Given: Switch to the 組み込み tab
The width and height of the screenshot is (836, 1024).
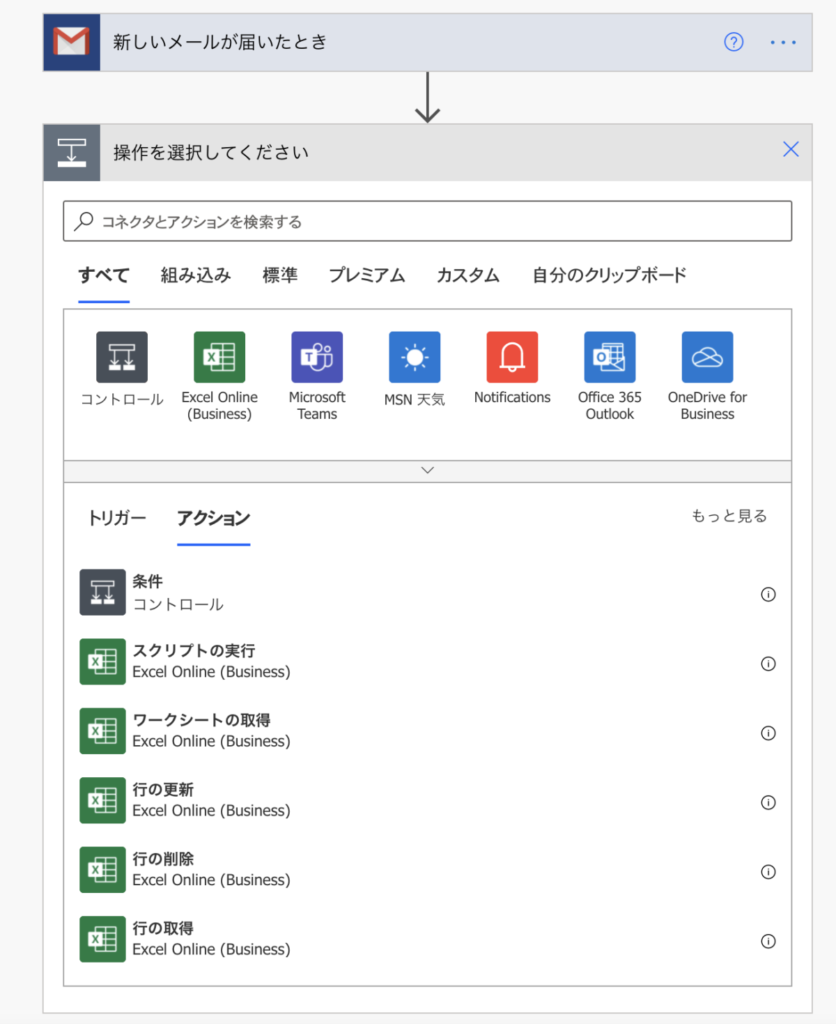Looking at the screenshot, I should (x=196, y=276).
